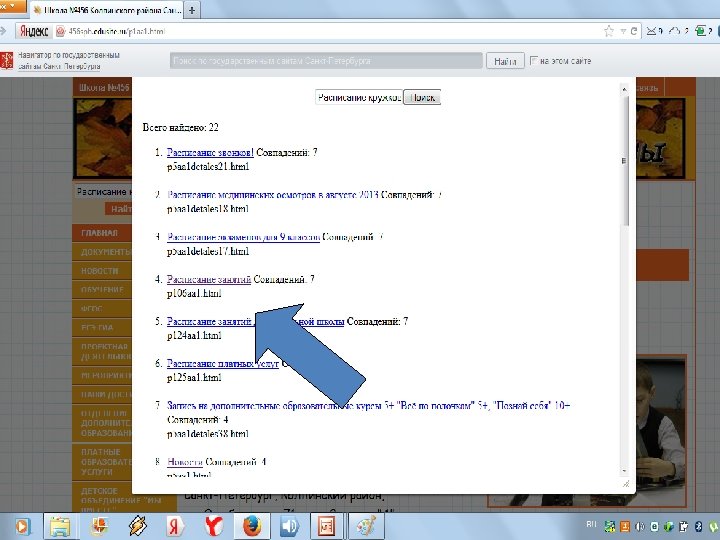Open ДОКУМЕНТЫ in the site sidebar menu
Screen dimensions: 720x540
tap(102, 252)
